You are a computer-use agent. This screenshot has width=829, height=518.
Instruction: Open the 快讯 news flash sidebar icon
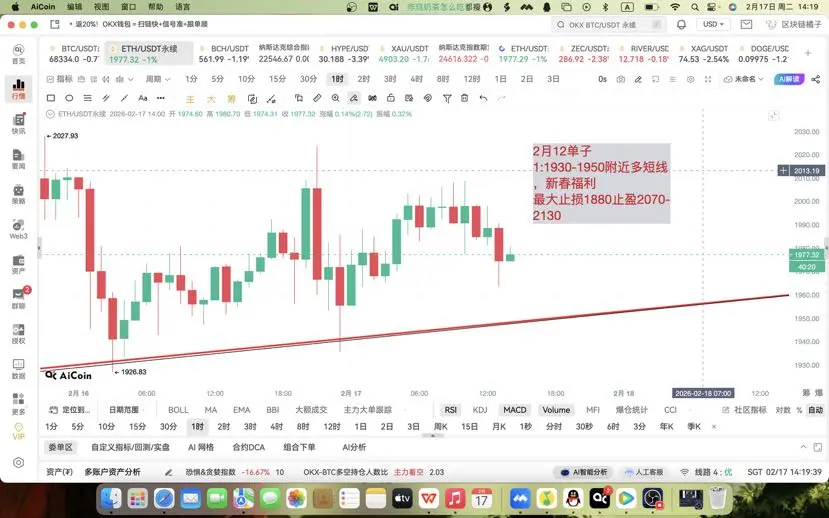(19, 123)
